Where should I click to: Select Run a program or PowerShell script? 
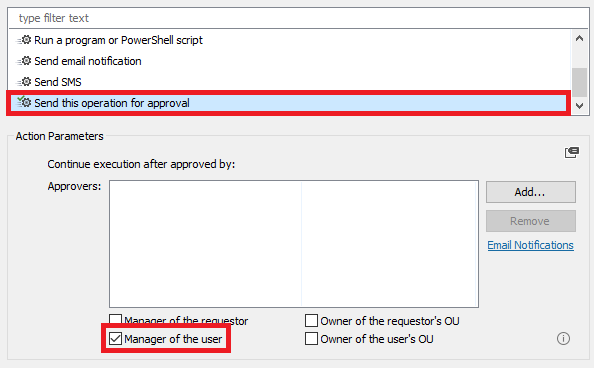click(x=118, y=40)
